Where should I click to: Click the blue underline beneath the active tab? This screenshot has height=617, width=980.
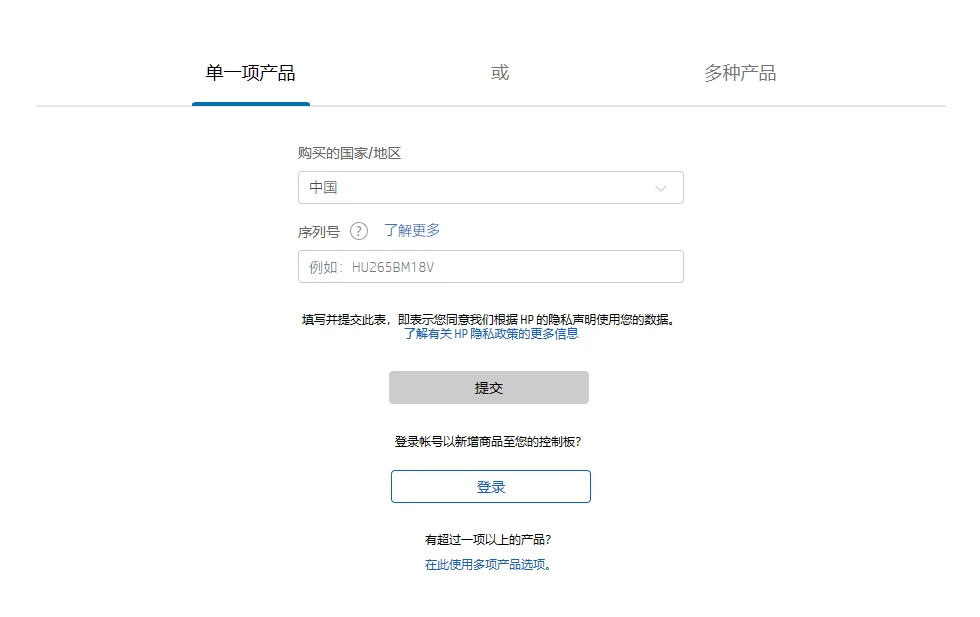click(251, 103)
